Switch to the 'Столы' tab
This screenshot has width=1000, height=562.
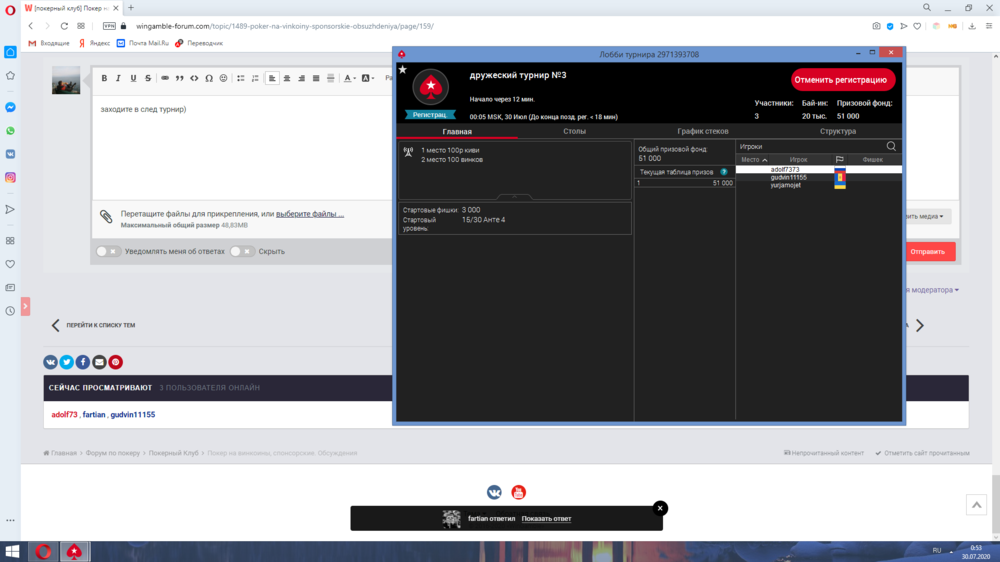pyautogui.click(x=574, y=131)
